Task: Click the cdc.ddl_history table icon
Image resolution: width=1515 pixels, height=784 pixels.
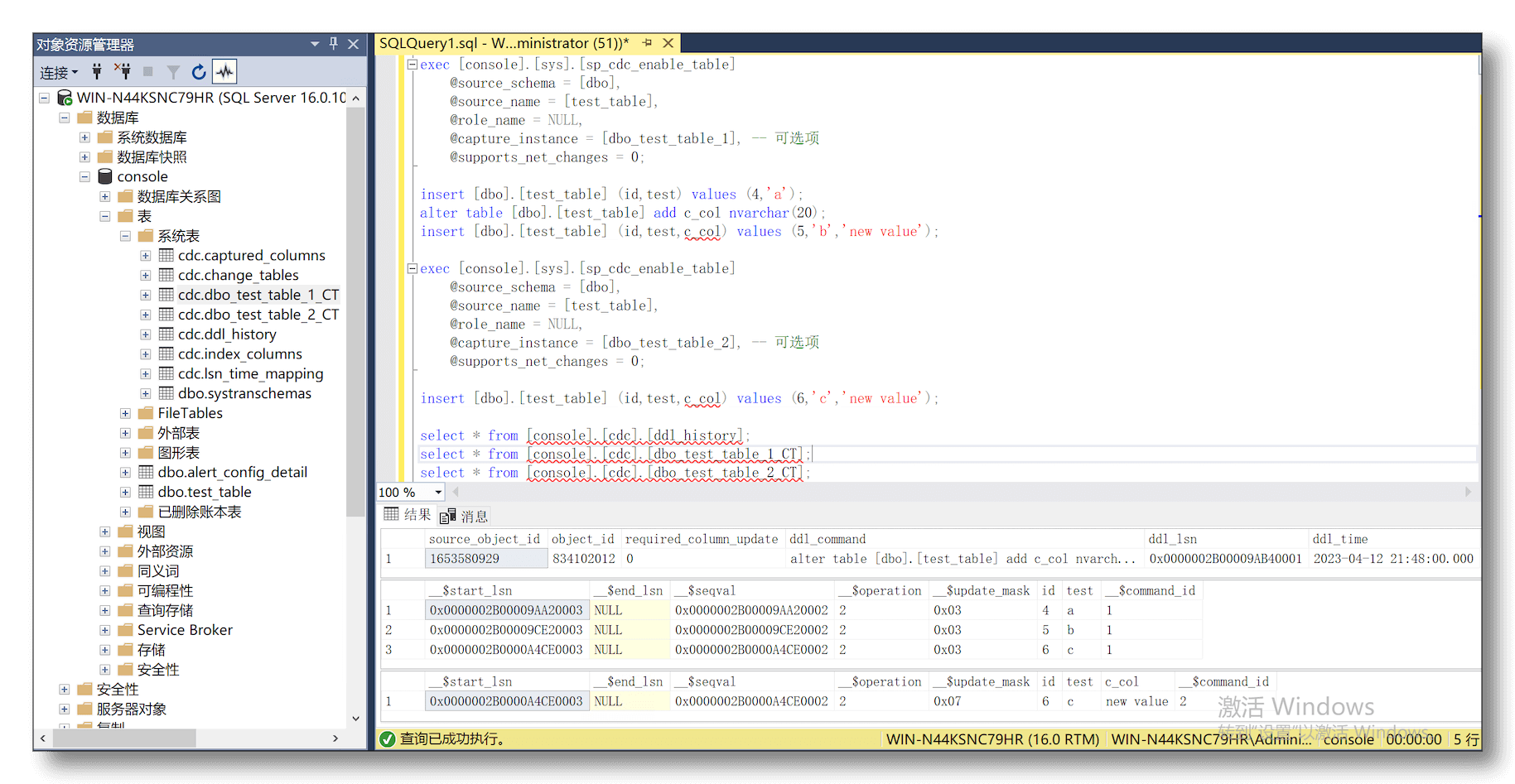Action: (166, 334)
